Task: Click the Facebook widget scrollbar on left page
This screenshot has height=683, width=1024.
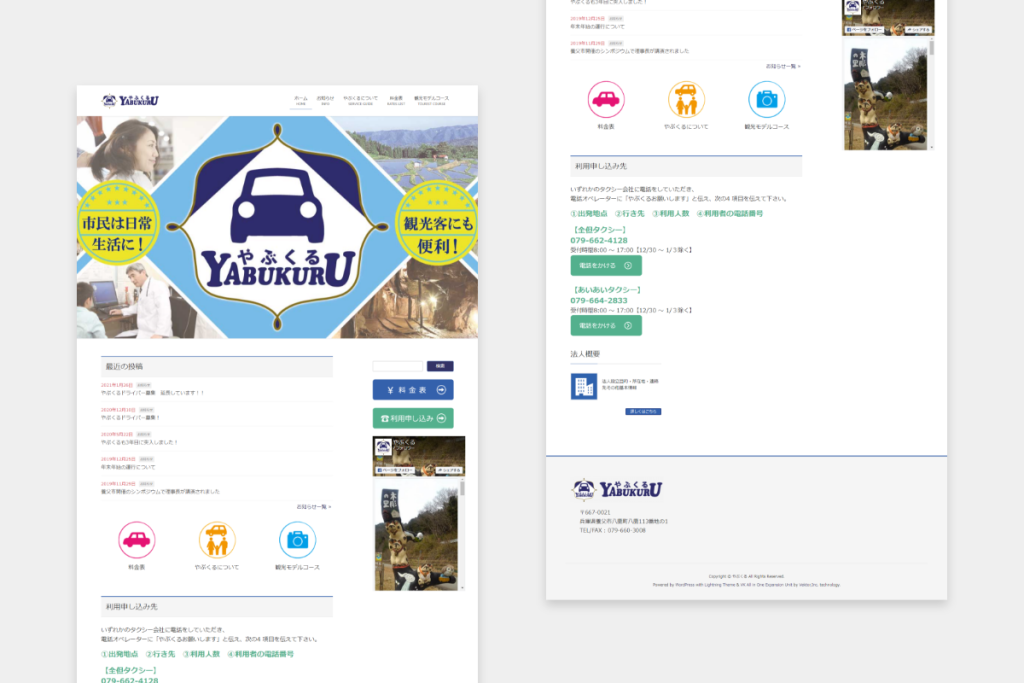Action: point(462,534)
